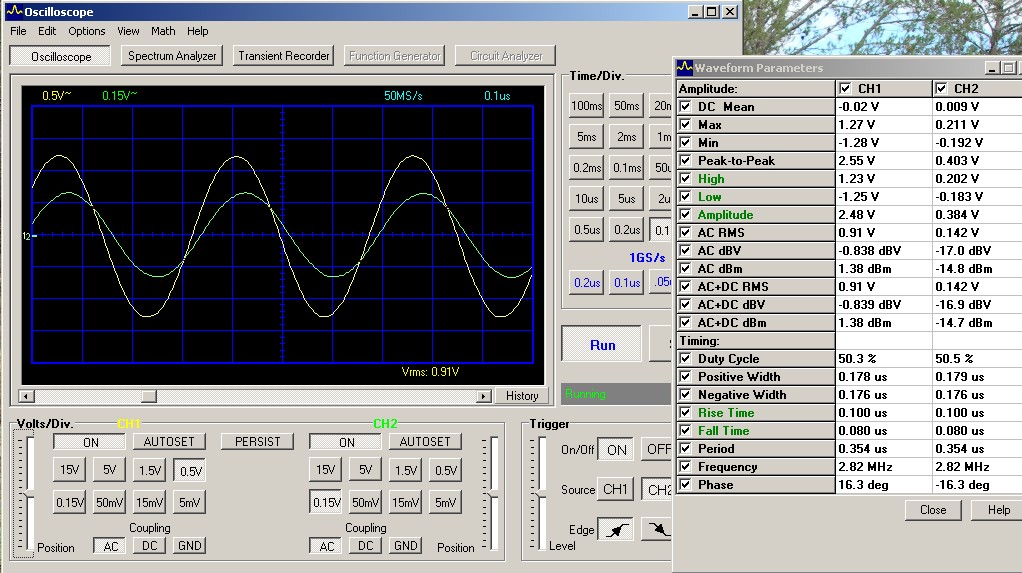This screenshot has height=573, width=1022.
Task: Toggle the Frequency measurement checkbox
Action: coord(685,467)
